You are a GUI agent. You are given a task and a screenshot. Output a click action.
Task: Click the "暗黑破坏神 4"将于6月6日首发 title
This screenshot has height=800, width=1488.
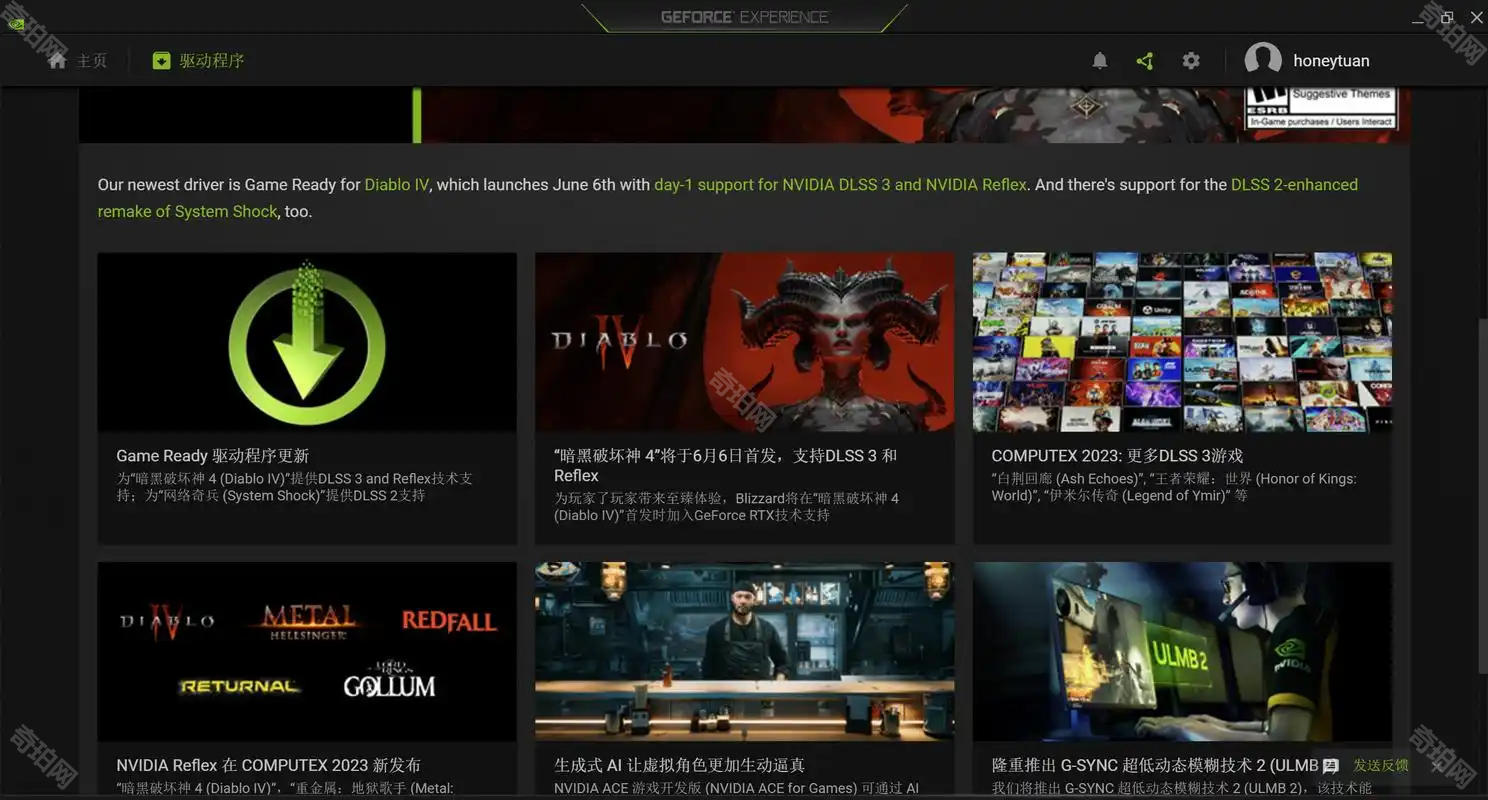point(725,465)
